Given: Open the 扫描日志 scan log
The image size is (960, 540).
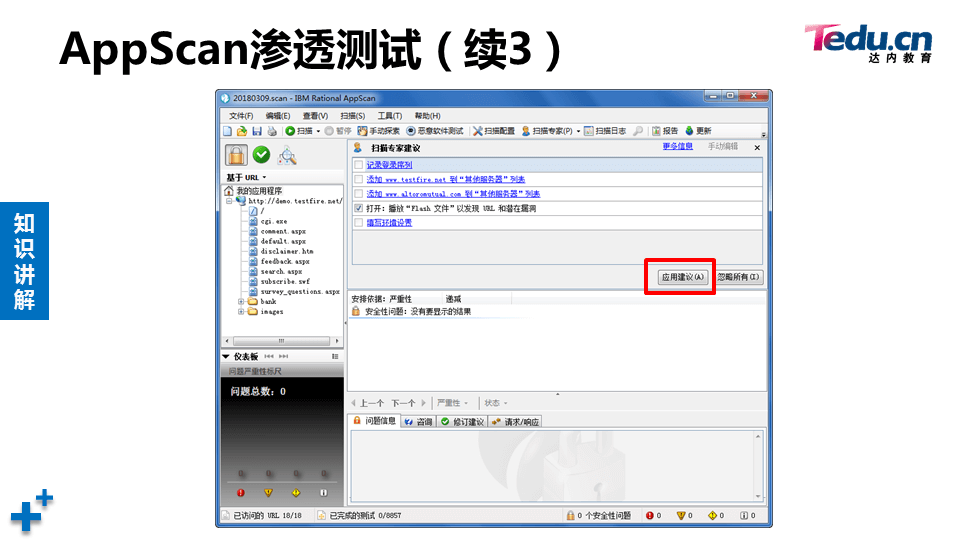Looking at the screenshot, I should coord(605,131).
